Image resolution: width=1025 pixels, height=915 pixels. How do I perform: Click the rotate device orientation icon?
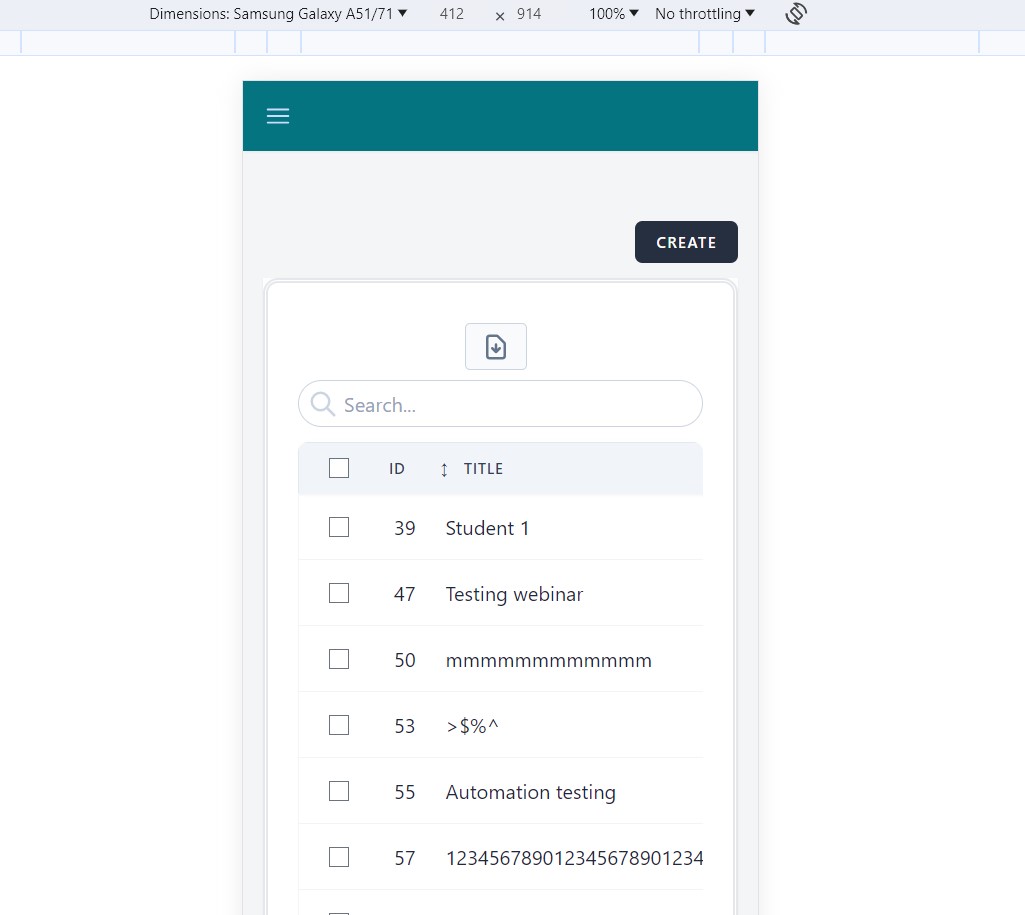796,14
